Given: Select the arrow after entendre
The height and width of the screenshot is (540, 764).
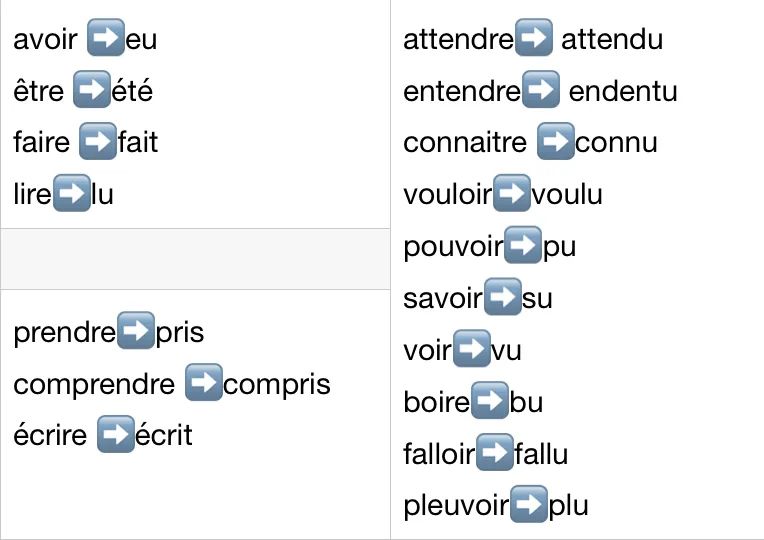Looking at the screenshot, I should pos(541,89).
